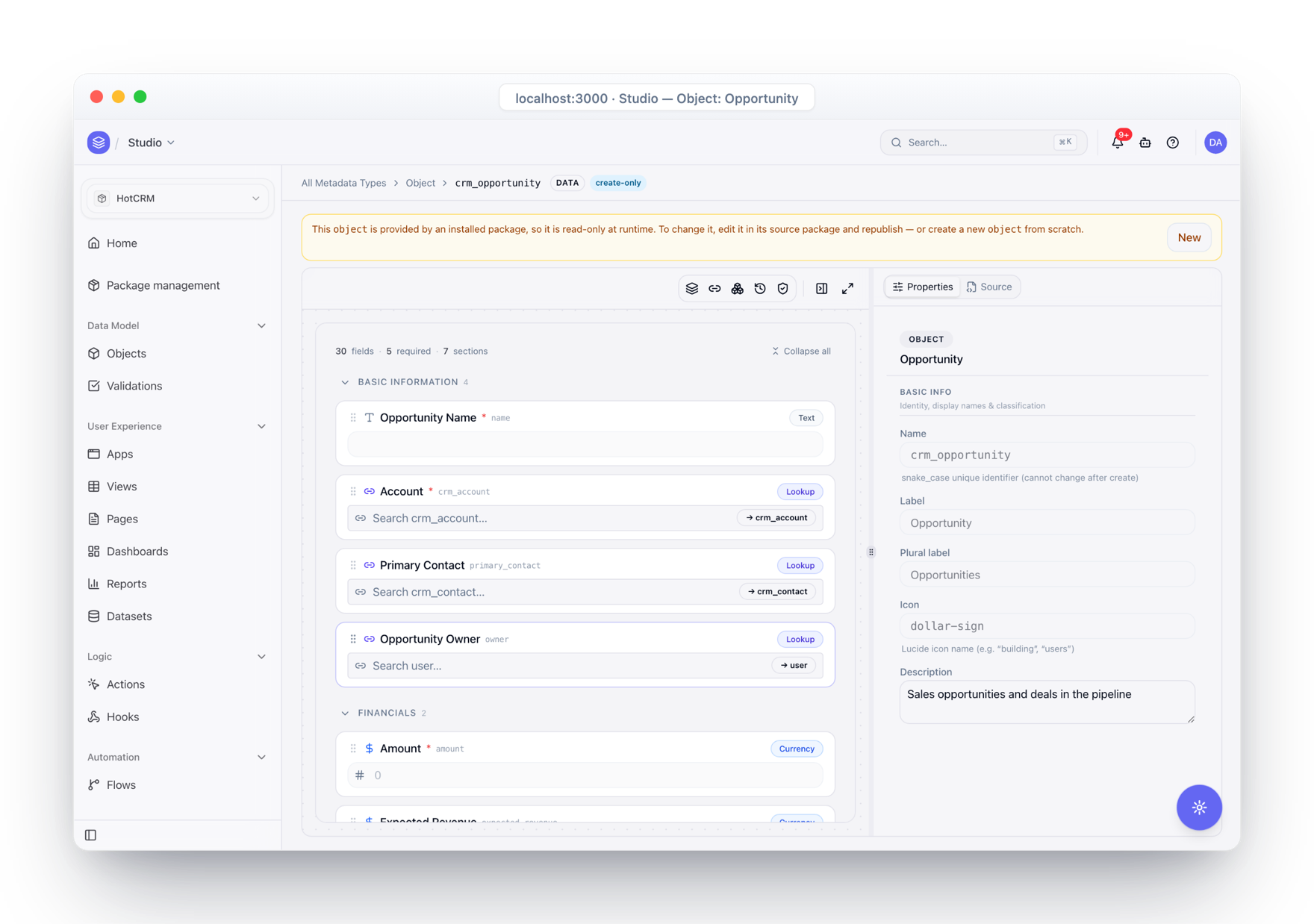Open the help question mark icon

click(1173, 142)
